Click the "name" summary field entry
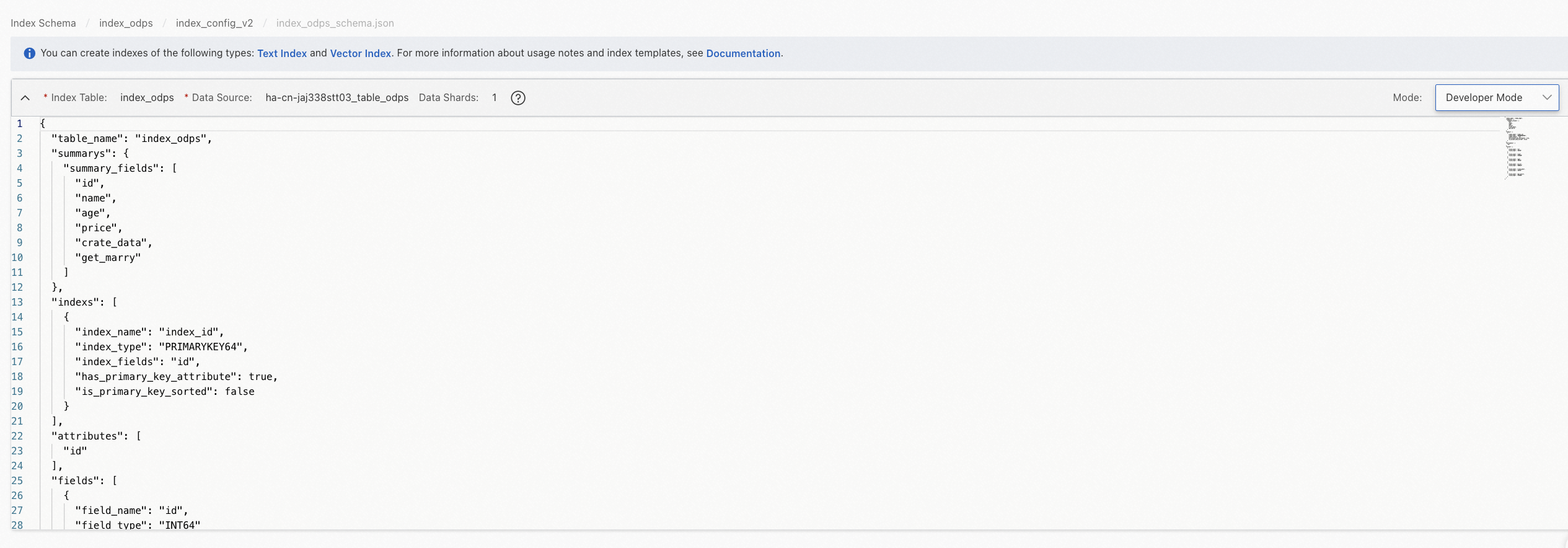The image size is (1568, 548). (95, 198)
